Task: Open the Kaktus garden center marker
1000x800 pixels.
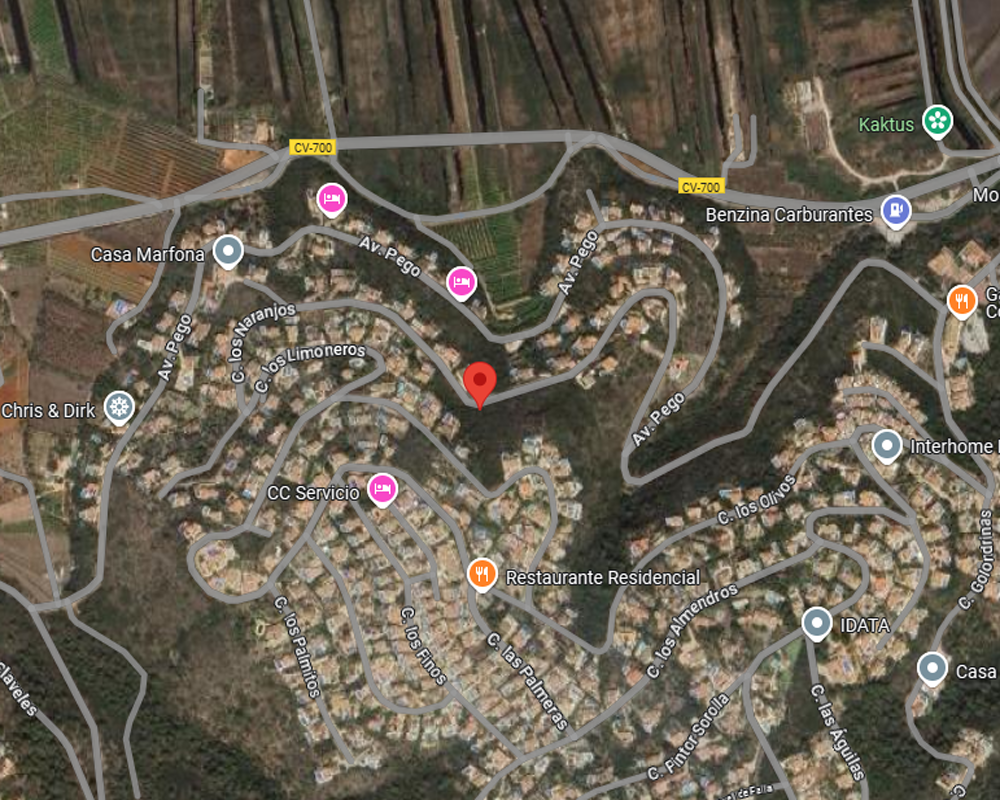Action: [938, 121]
